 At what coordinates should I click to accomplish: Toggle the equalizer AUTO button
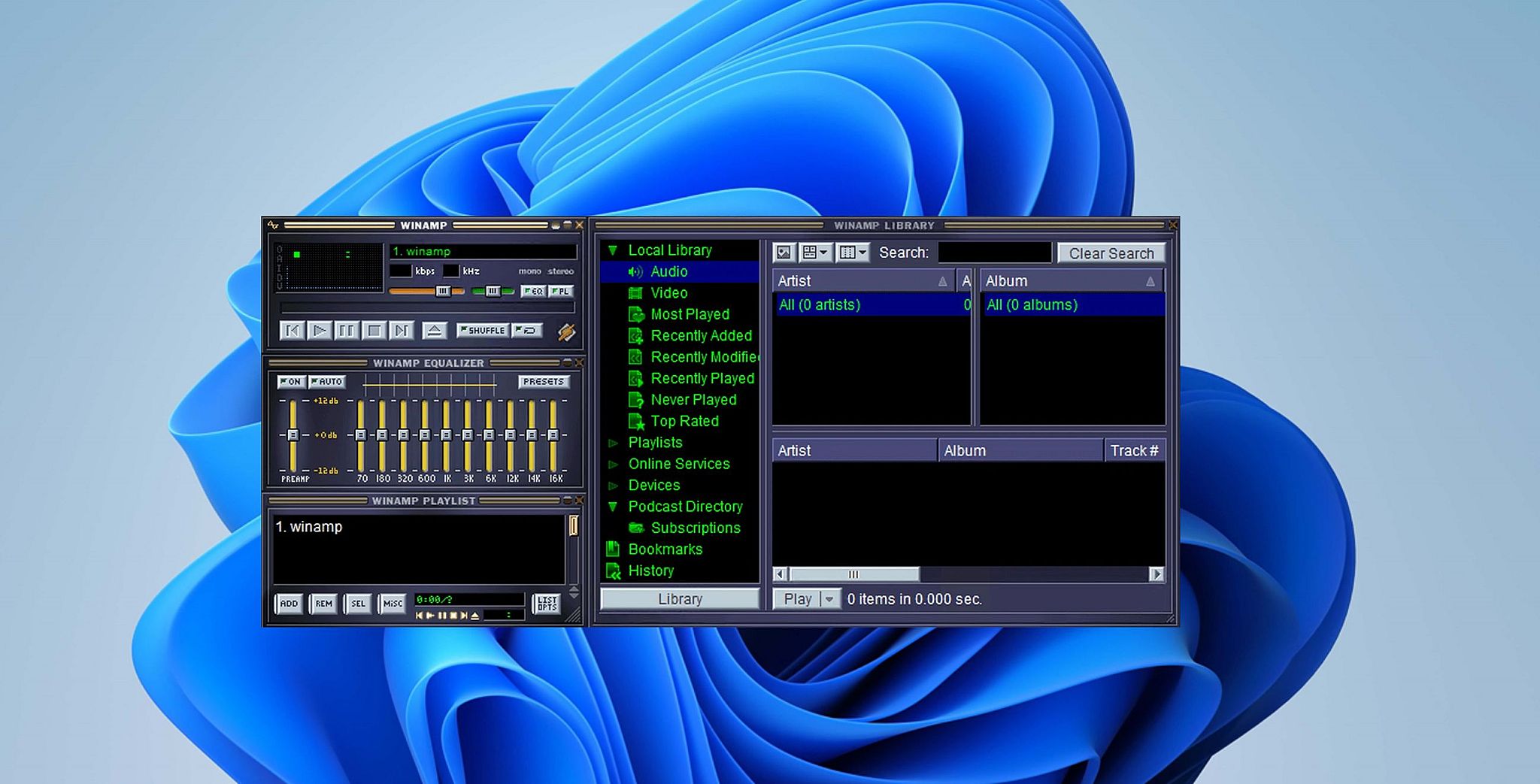327,382
